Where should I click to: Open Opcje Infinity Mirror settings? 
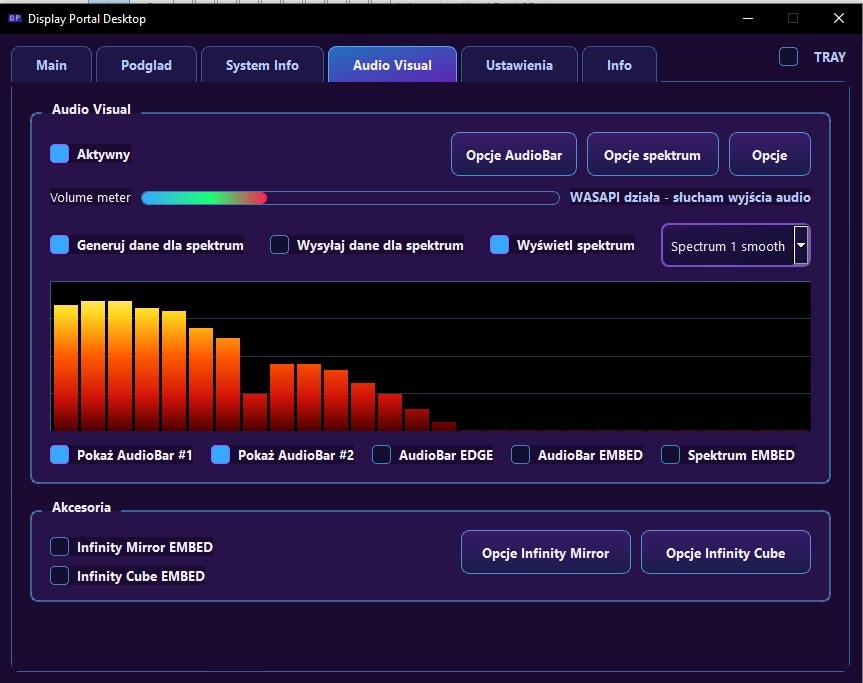(545, 553)
